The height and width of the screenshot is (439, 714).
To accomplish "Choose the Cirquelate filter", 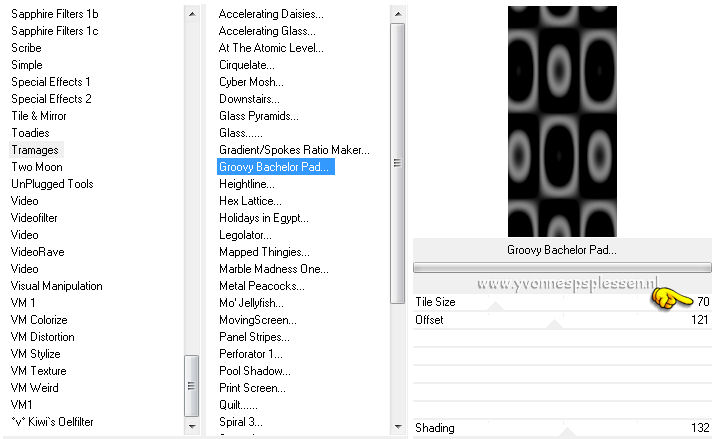I will 246,65.
